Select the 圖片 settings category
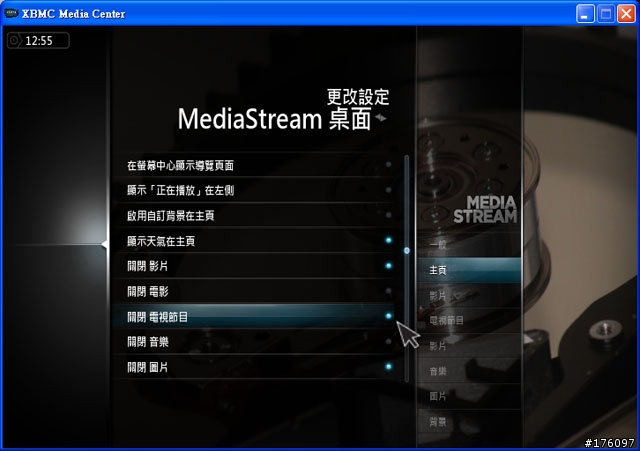This screenshot has width=640, height=451. [469, 396]
